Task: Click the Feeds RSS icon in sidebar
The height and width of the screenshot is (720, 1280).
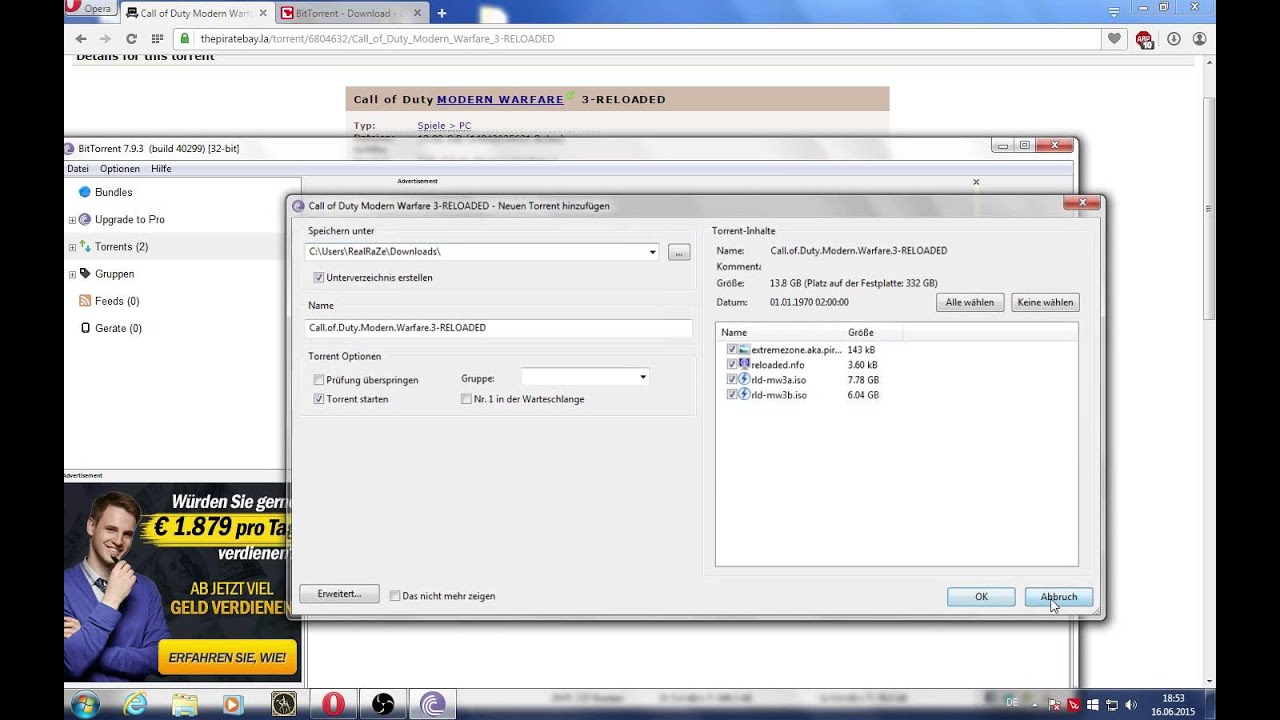Action: coord(85,301)
